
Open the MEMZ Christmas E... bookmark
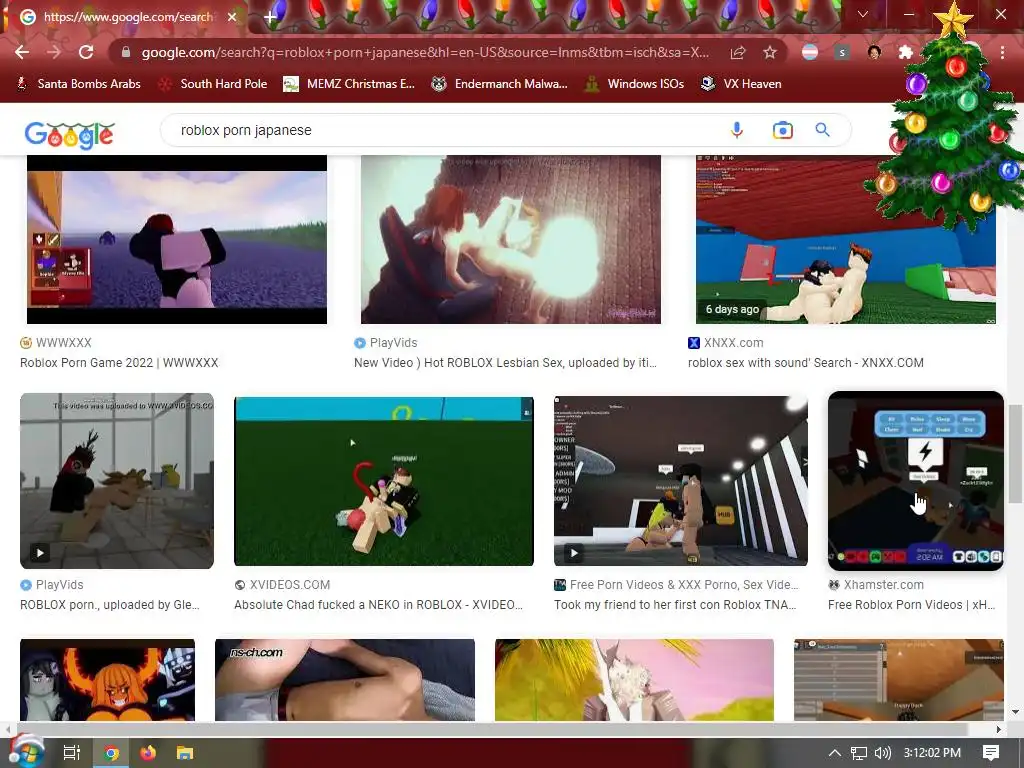click(x=349, y=84)
